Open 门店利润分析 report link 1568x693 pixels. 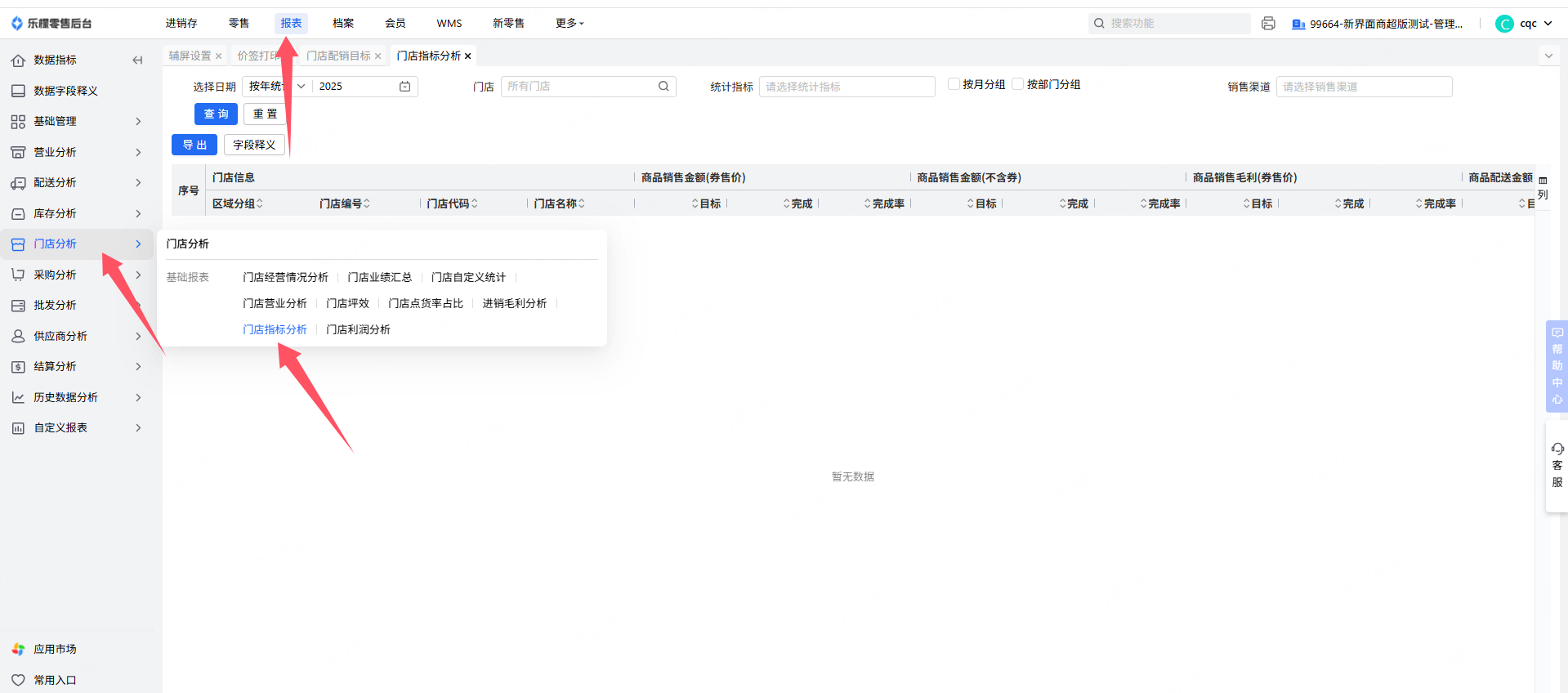(x=358, y=330)
